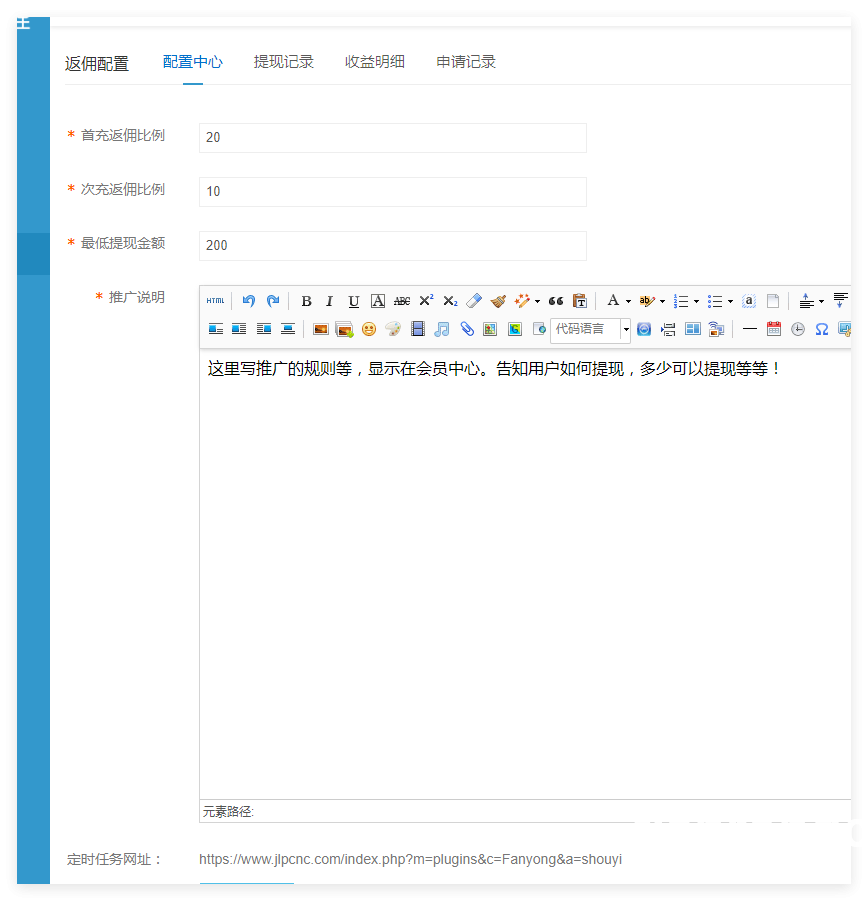Apply italic formatting
The width and height of the screenshot is (868, 901).
pos(330,301)
